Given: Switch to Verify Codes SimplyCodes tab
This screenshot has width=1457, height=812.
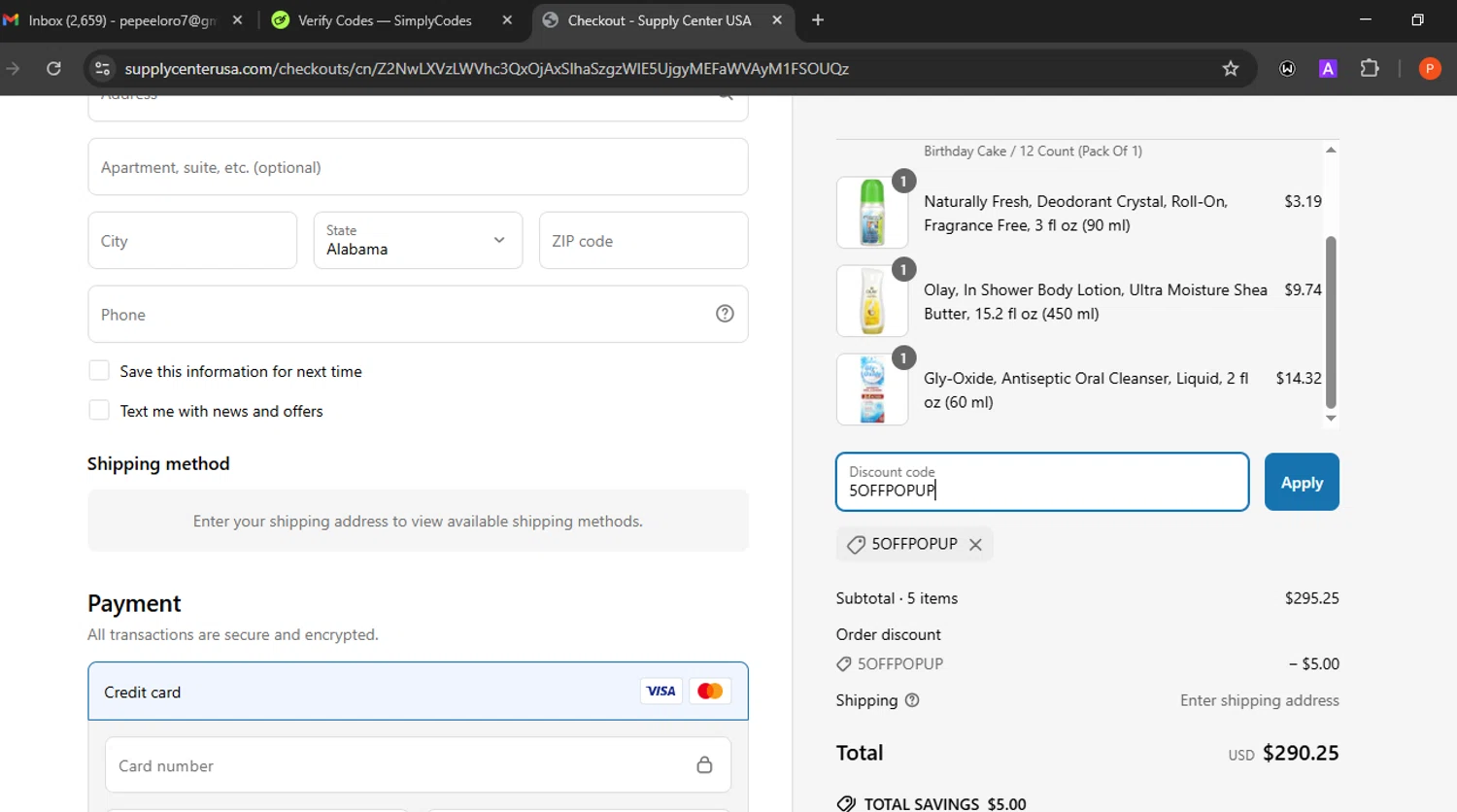Looking at the screenshot, I should pyautogui.click(x=385, y=19).
